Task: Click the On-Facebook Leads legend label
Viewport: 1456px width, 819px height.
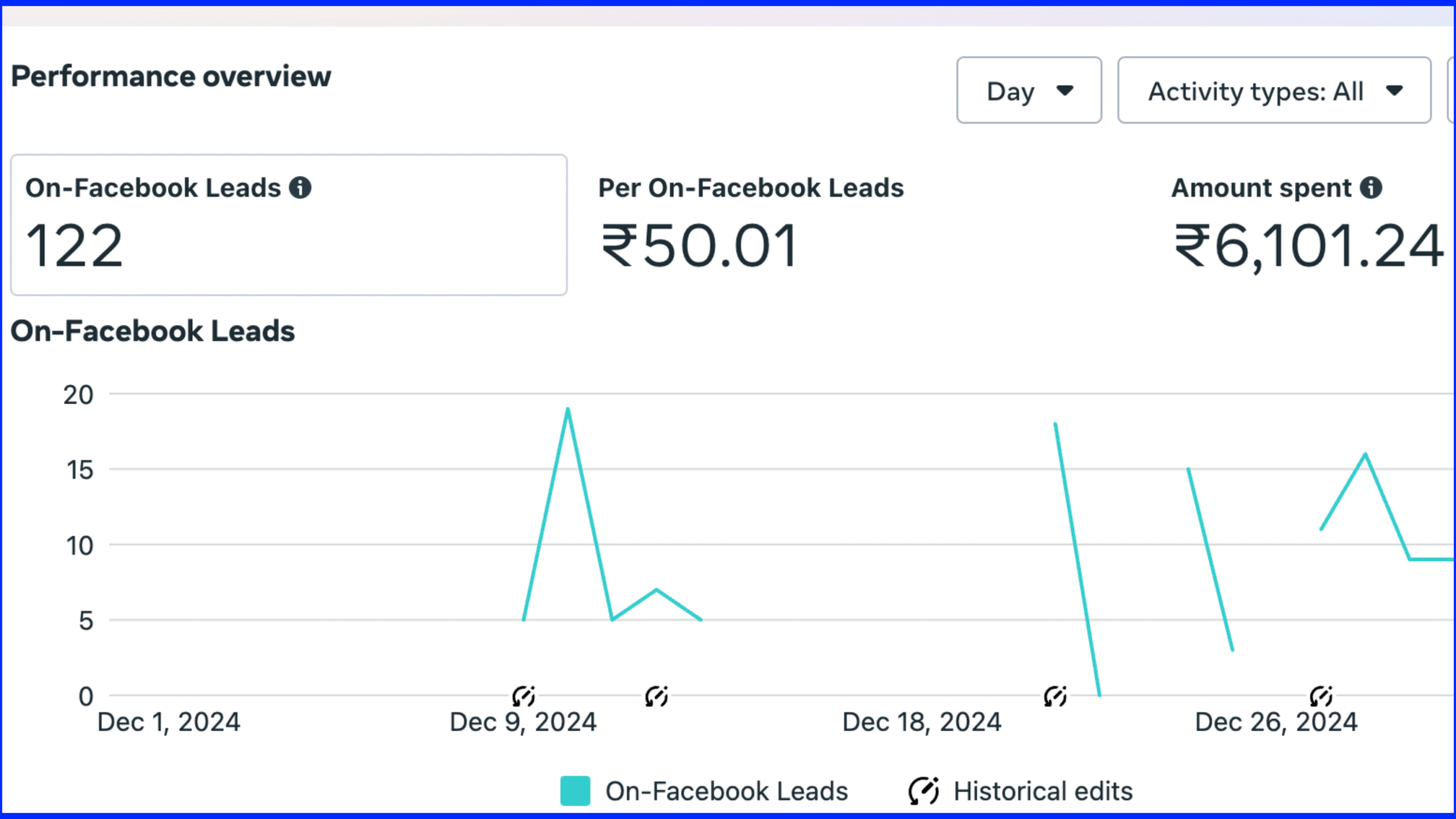Action: pos(726,791)
